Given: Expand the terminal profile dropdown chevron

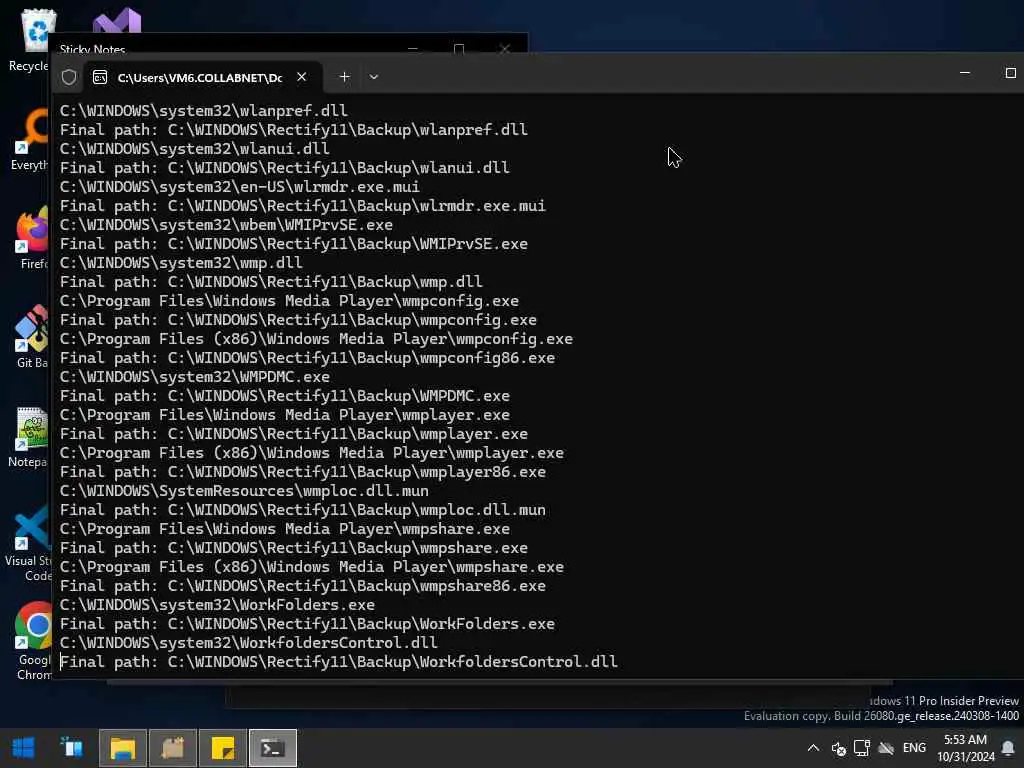Looking at the screenshot, I should click(374, 77).
